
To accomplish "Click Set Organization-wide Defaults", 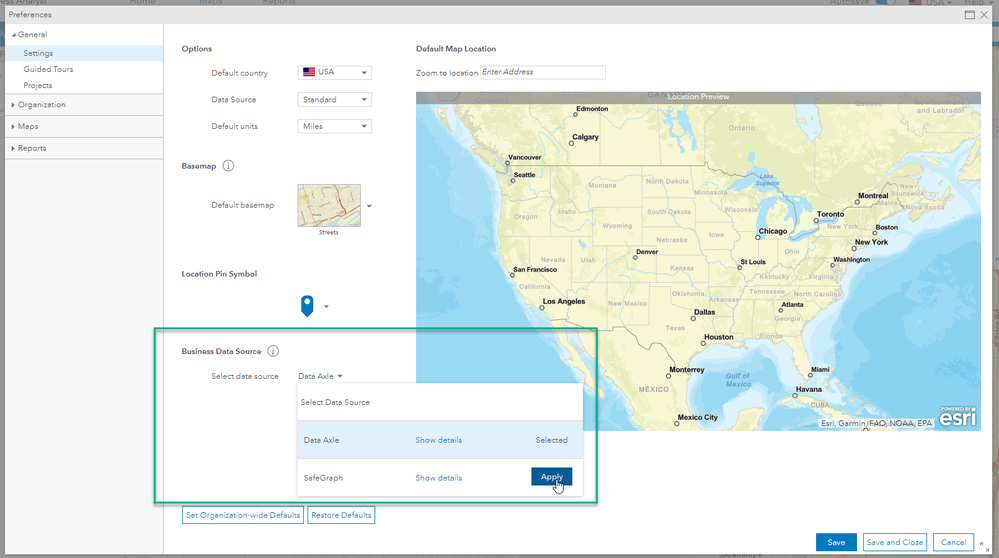I will click(243, 515).
